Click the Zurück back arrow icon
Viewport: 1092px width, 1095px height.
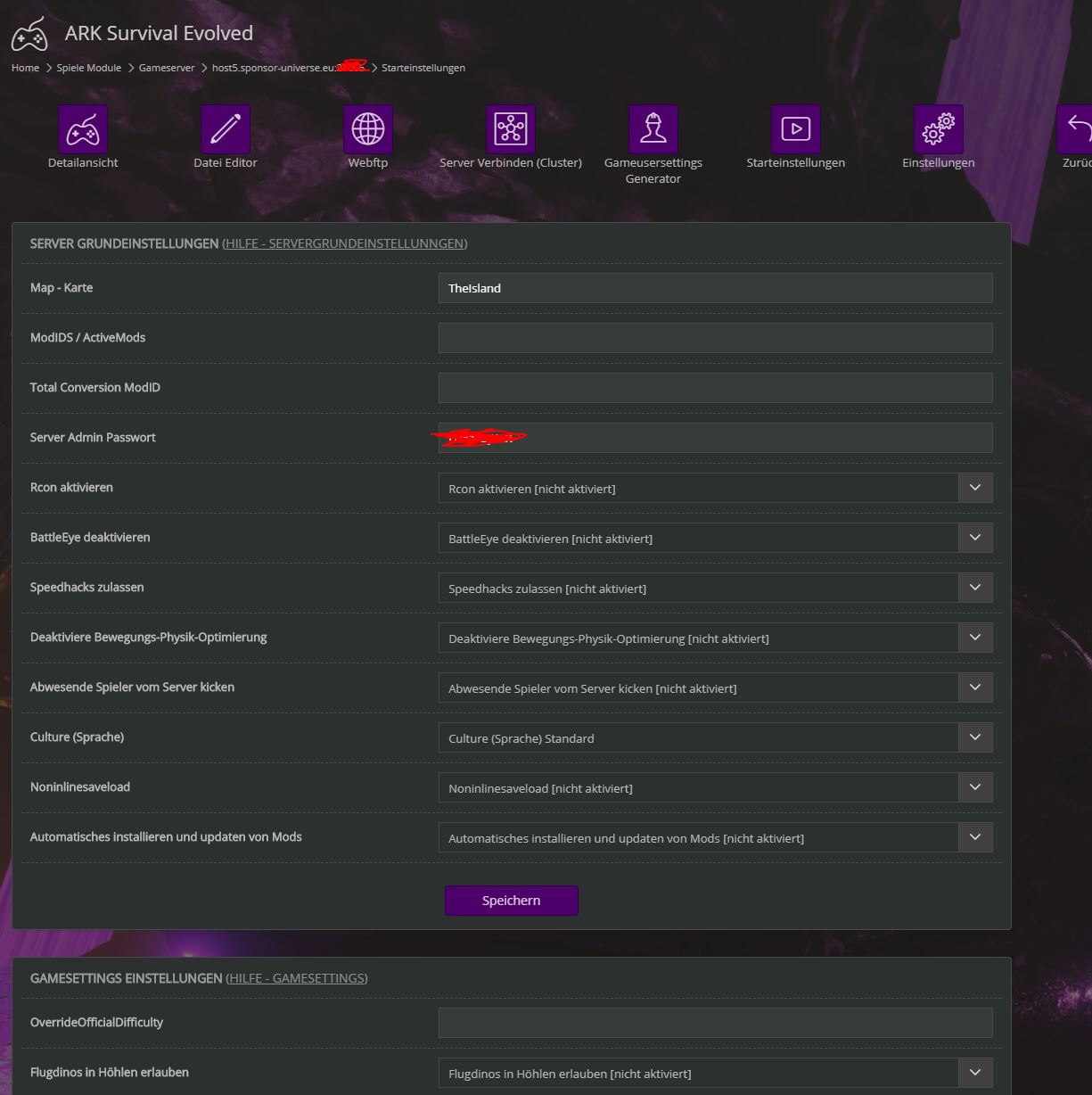1077,130
